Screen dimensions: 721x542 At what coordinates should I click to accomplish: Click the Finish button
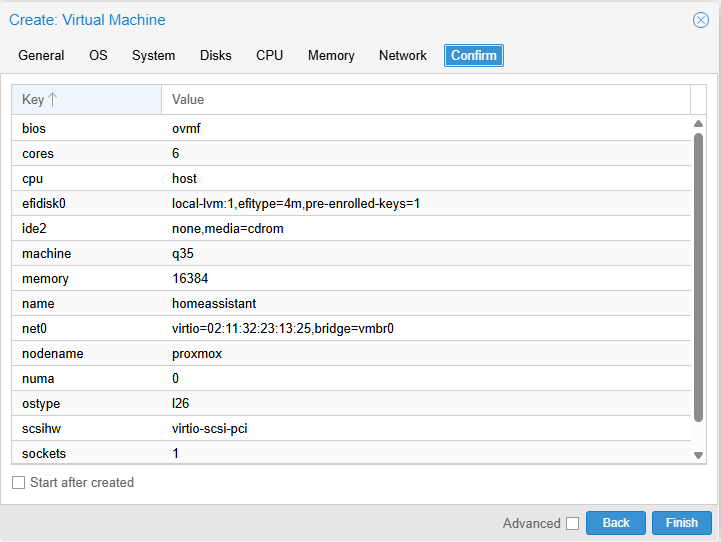coord(681,523)
